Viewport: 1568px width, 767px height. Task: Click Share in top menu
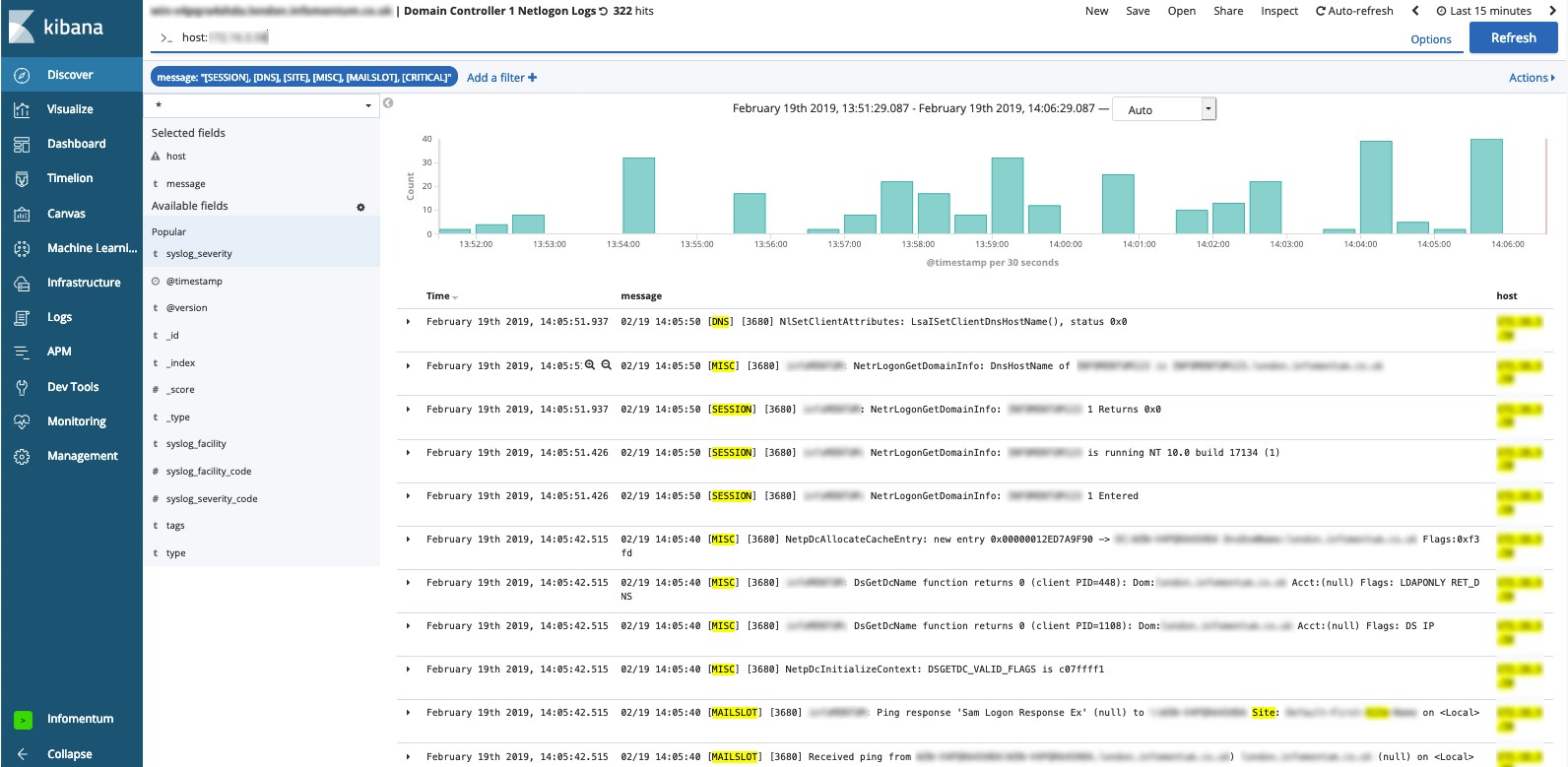[1228, 11]
